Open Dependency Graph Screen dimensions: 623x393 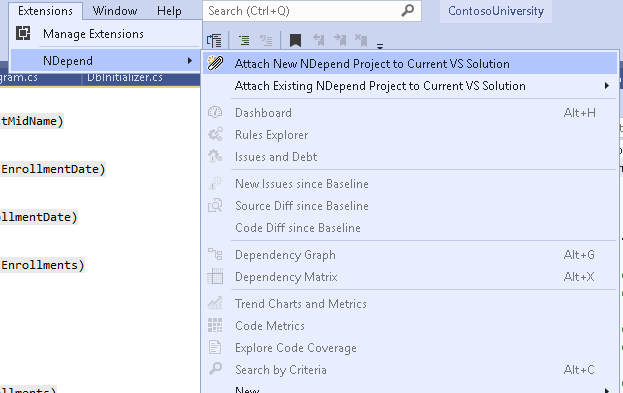[x=410, y=255]
